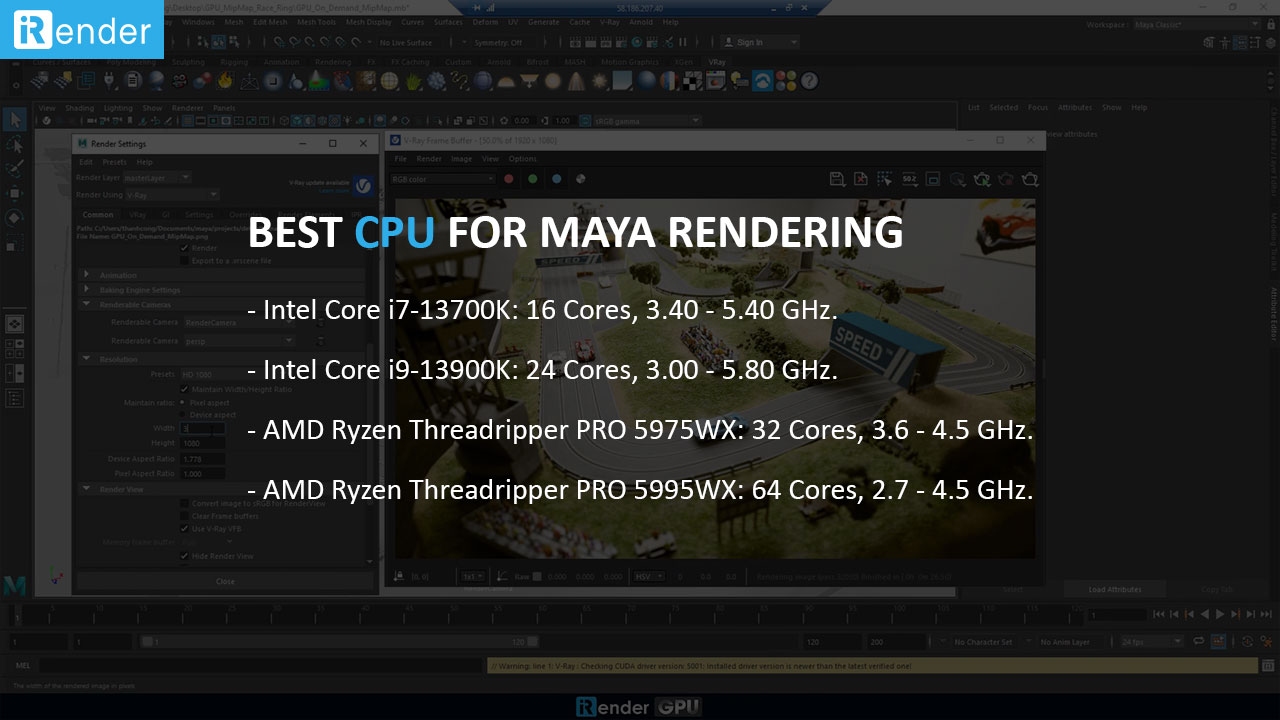Select the arrow Select tool in toolbox
The height and width of the screenshot is (720, 1280).
14,120
